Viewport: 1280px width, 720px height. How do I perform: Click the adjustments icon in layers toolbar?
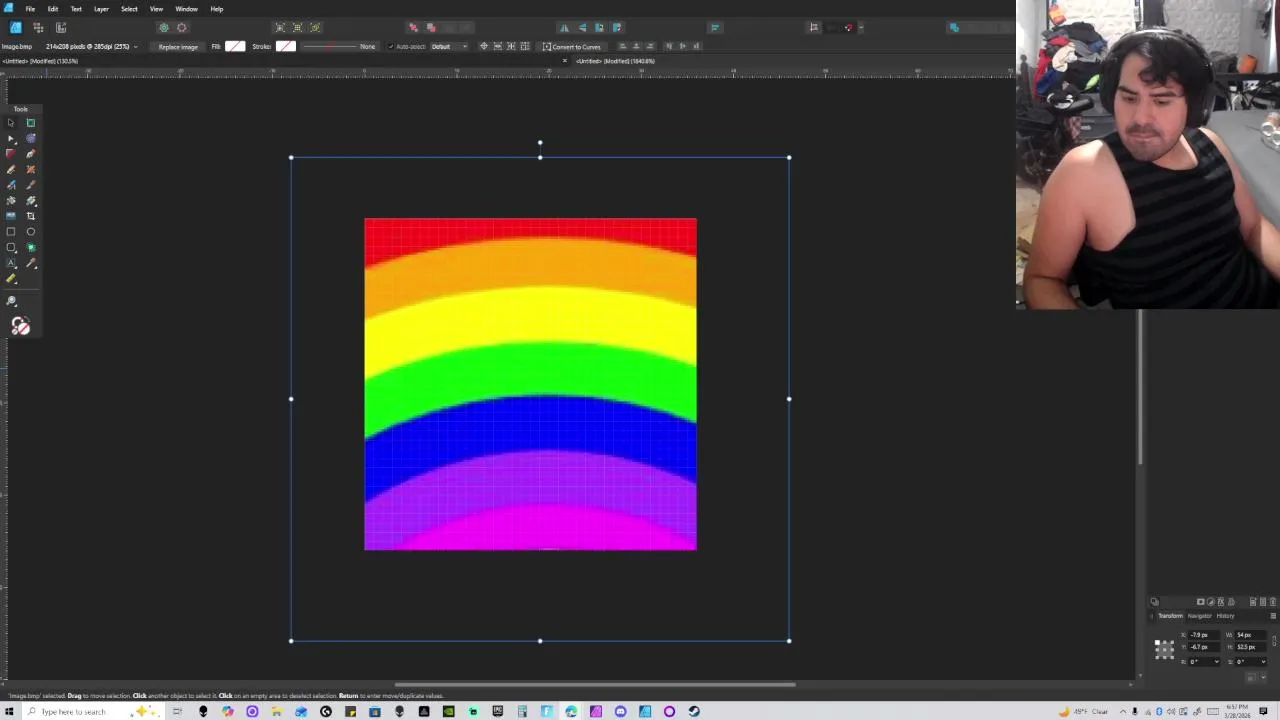pos(1211,601)
